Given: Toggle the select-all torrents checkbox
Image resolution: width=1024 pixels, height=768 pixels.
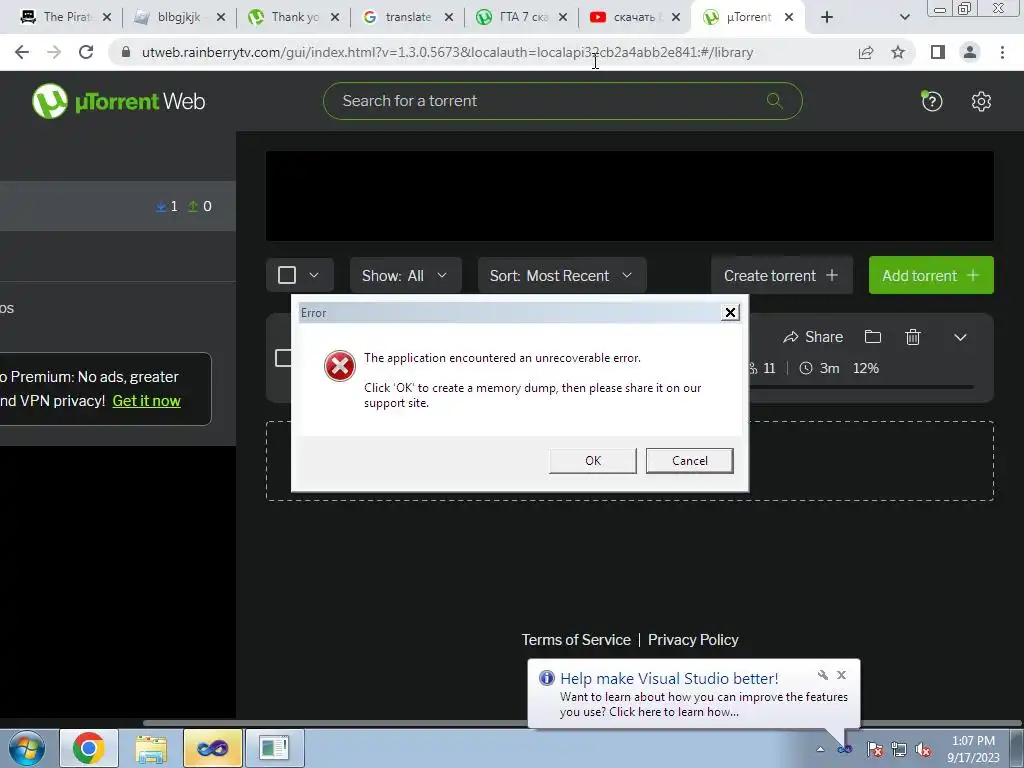Looking at the screenshot, I should point(287,275).
